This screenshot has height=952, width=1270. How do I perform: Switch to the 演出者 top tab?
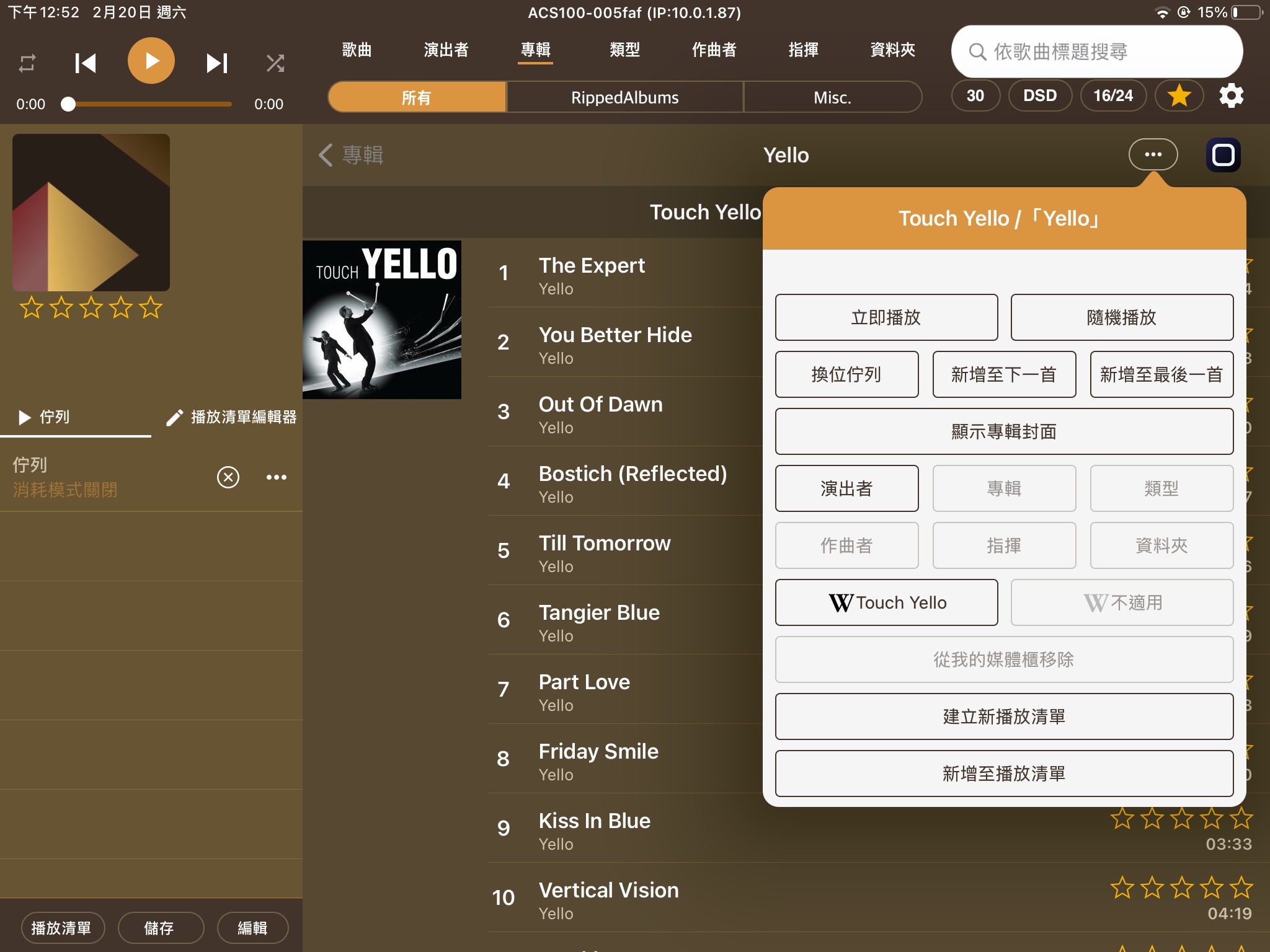click(x=446, y=50)
